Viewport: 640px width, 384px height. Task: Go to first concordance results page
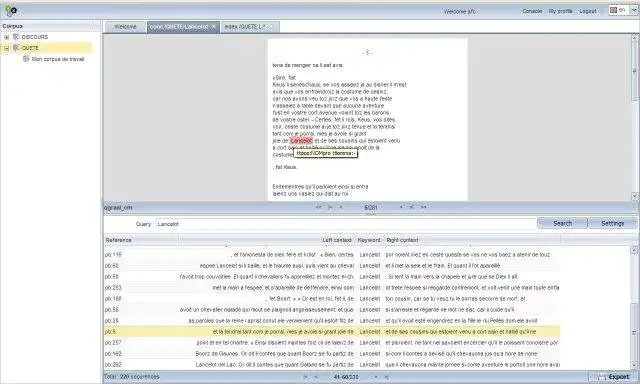point(305,377)
